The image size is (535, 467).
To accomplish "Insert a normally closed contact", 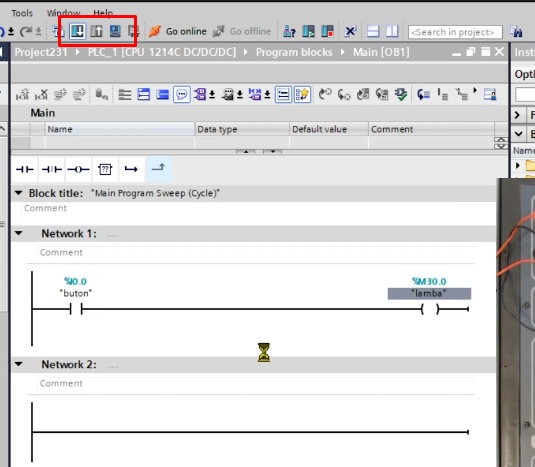I will pos(52,169).
